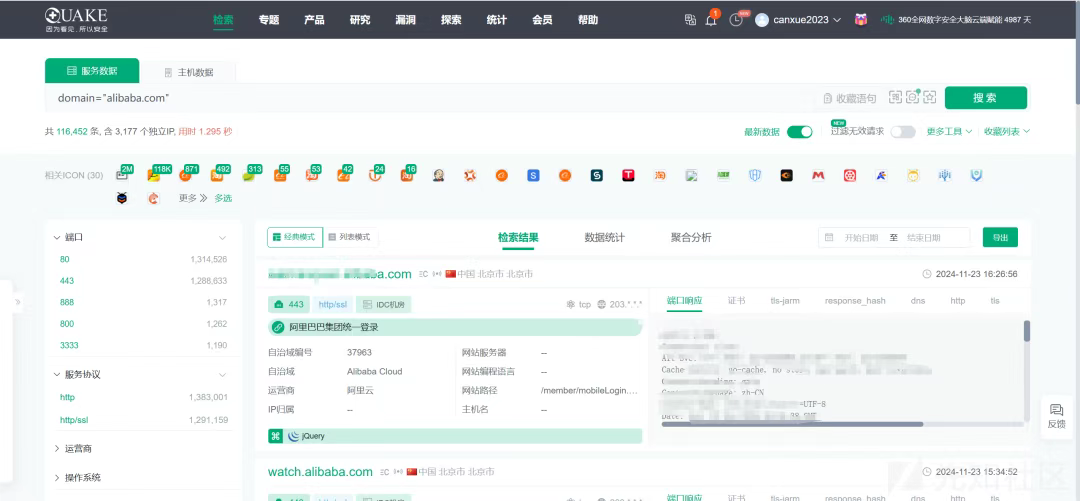This screenshot has width=1080, height=501.
Task: Open the 漏洞 menu in top navigation
Action: point(406,20)
